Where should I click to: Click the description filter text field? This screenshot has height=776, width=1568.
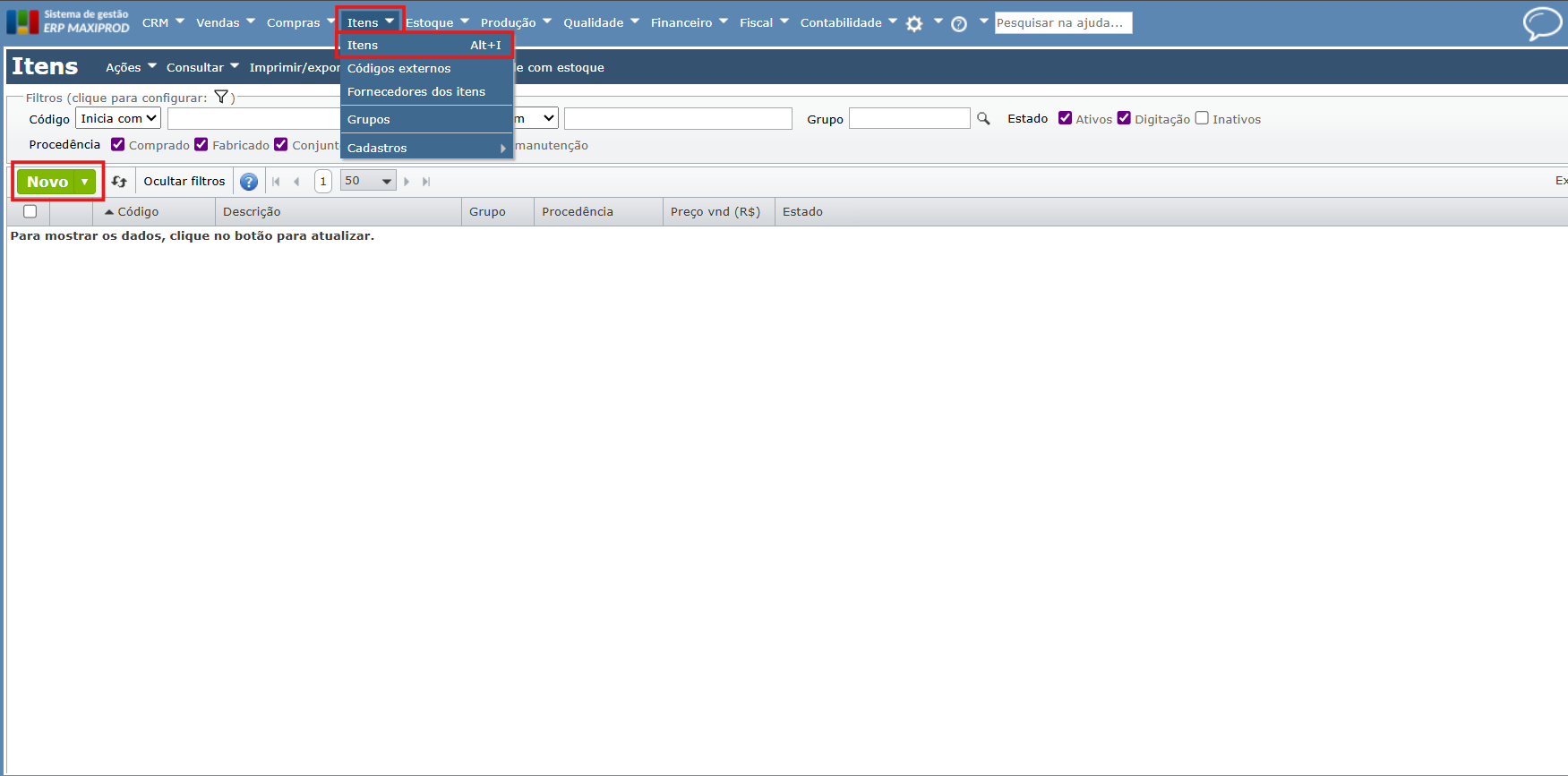pos(678,118)
